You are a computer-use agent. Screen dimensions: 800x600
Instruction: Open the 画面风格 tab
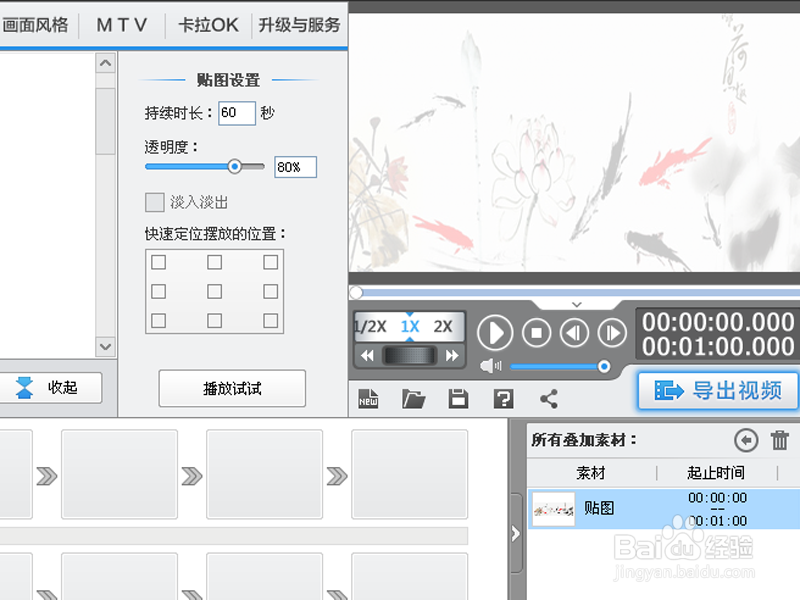pos(35,25)
